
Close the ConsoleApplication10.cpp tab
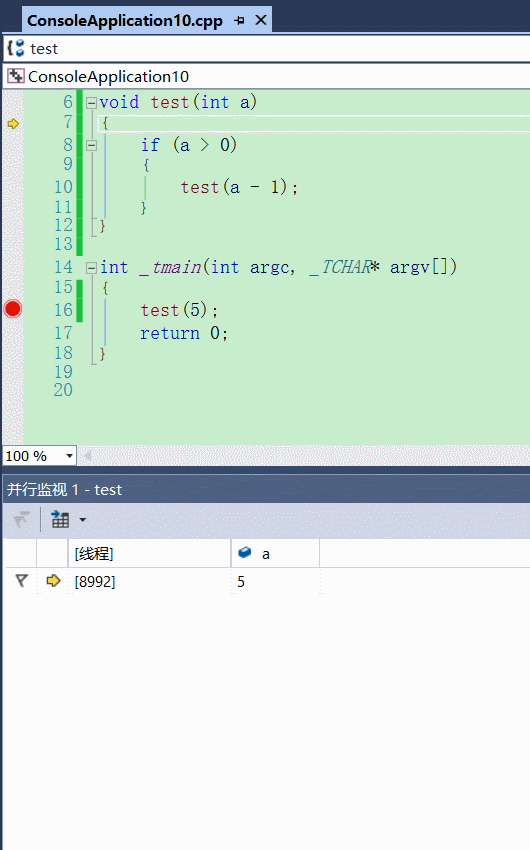(x=261, y=20)
